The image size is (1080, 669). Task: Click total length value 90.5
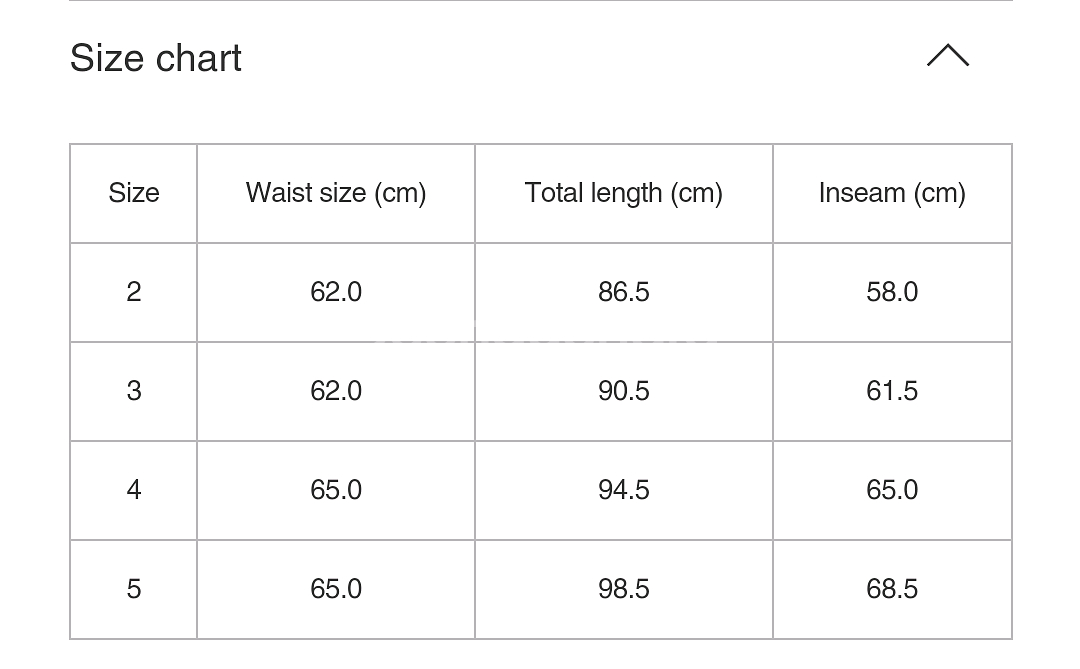tap(623, 391)
